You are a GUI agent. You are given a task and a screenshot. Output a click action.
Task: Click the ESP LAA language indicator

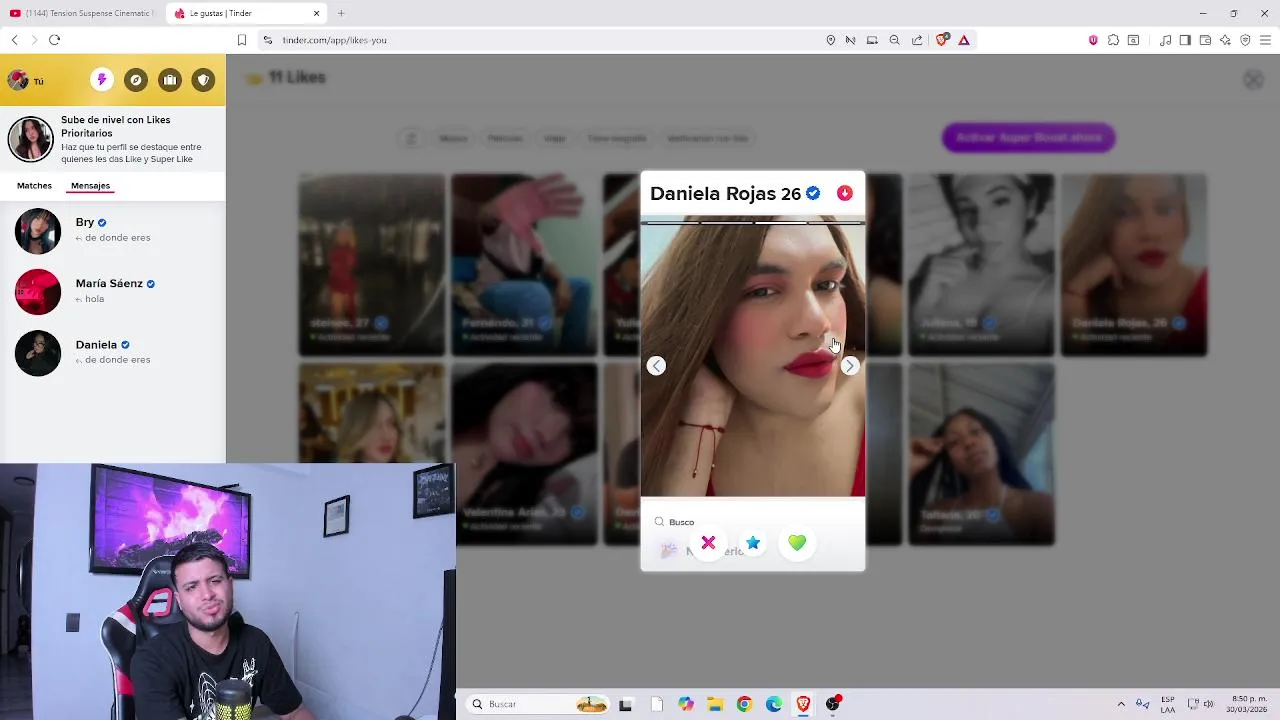(1167, 704)
